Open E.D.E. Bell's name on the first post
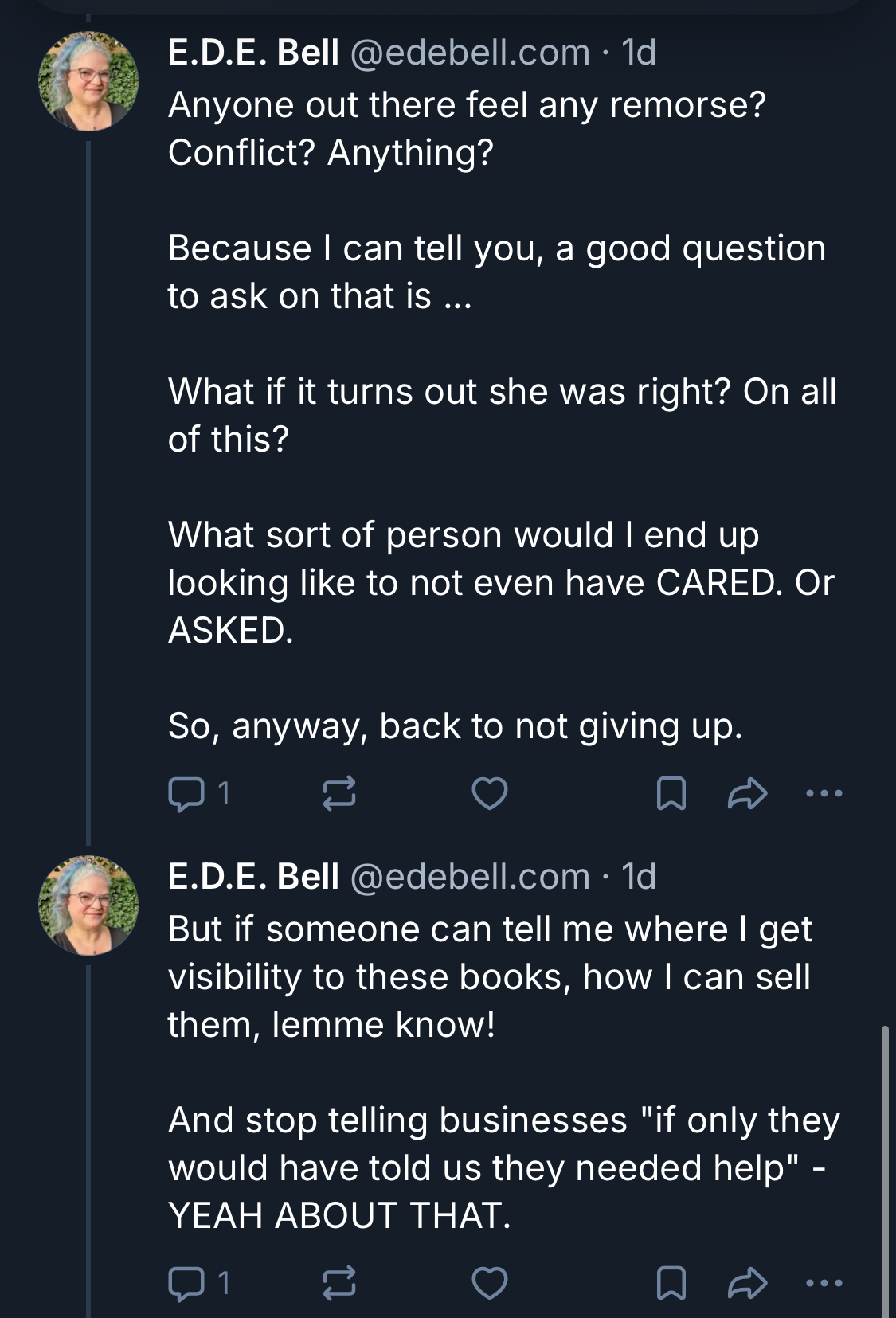The width and height of the screenshot is (896, 1318). 253,53
